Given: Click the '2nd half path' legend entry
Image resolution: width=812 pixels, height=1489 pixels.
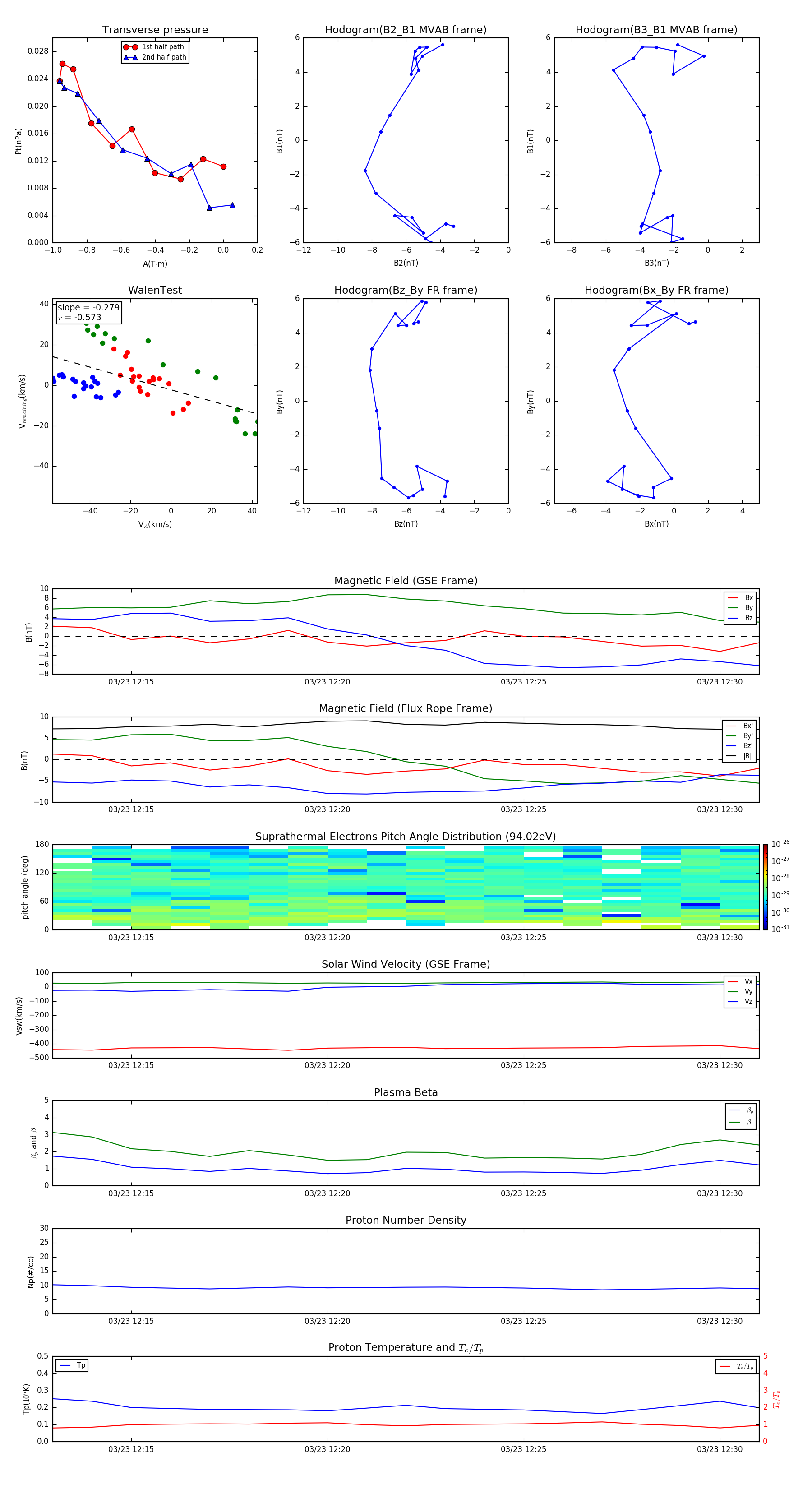Looking at the screenshot, I should (x=154, y=57).
